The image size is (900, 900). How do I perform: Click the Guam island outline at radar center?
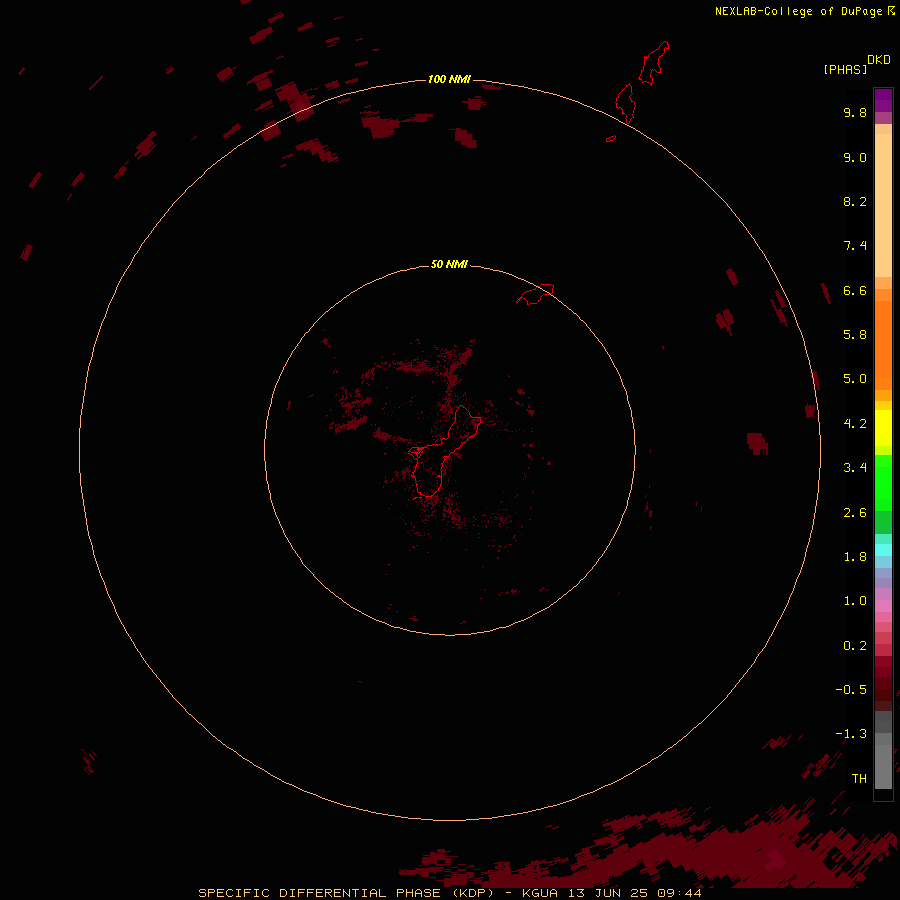(x=445, y=451)
